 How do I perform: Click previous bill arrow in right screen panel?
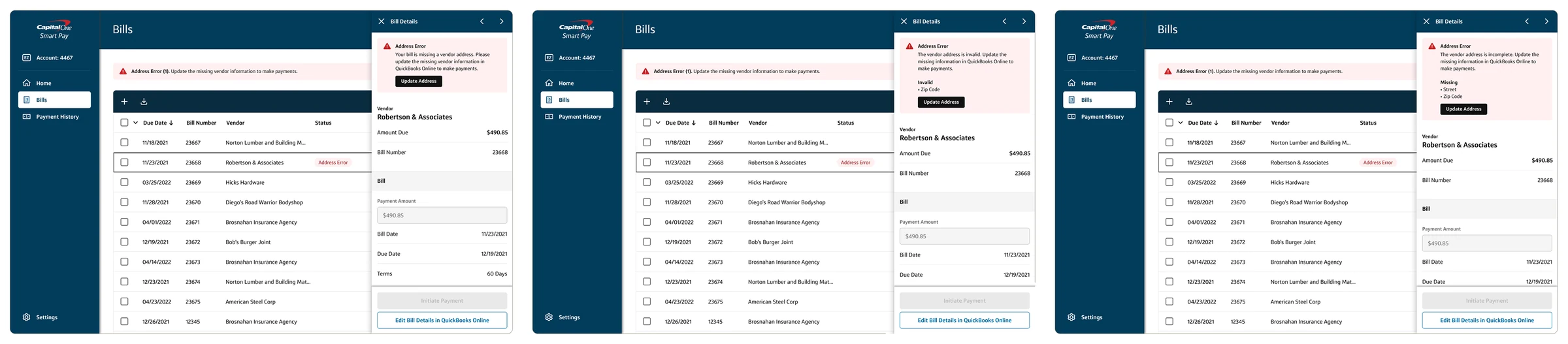pyautogui.click(x=1527, y=22)
